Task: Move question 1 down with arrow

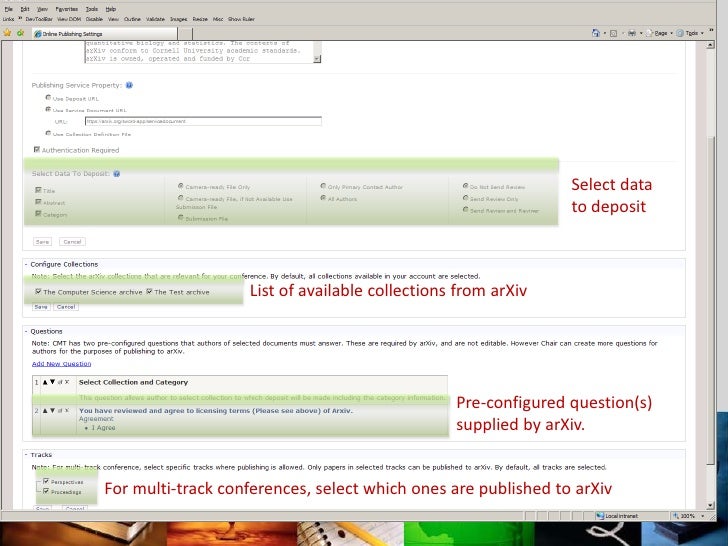Action: (x=52, y=382)
